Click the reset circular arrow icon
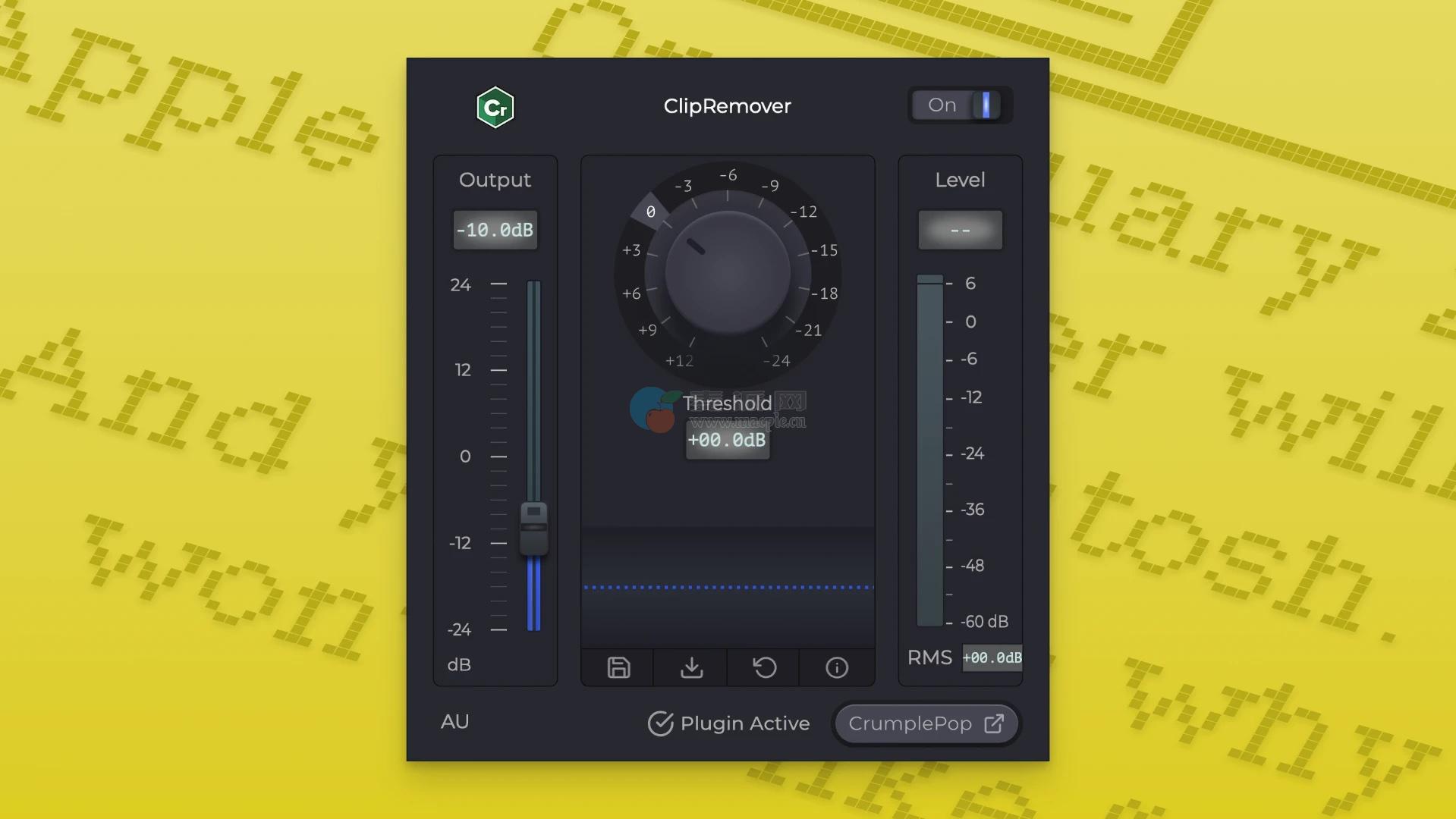 (x=764, y=667)
